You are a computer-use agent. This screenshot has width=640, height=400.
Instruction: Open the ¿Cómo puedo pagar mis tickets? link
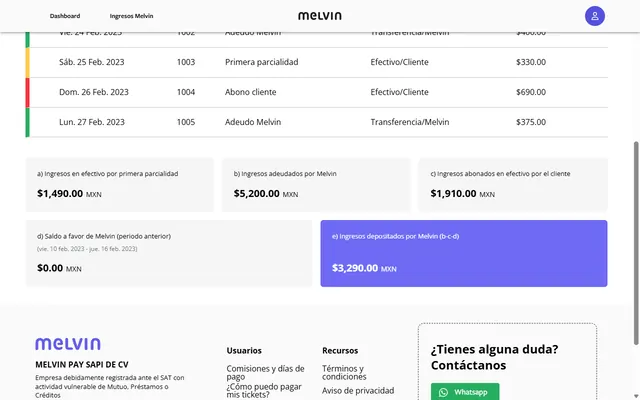click(264, 390)
